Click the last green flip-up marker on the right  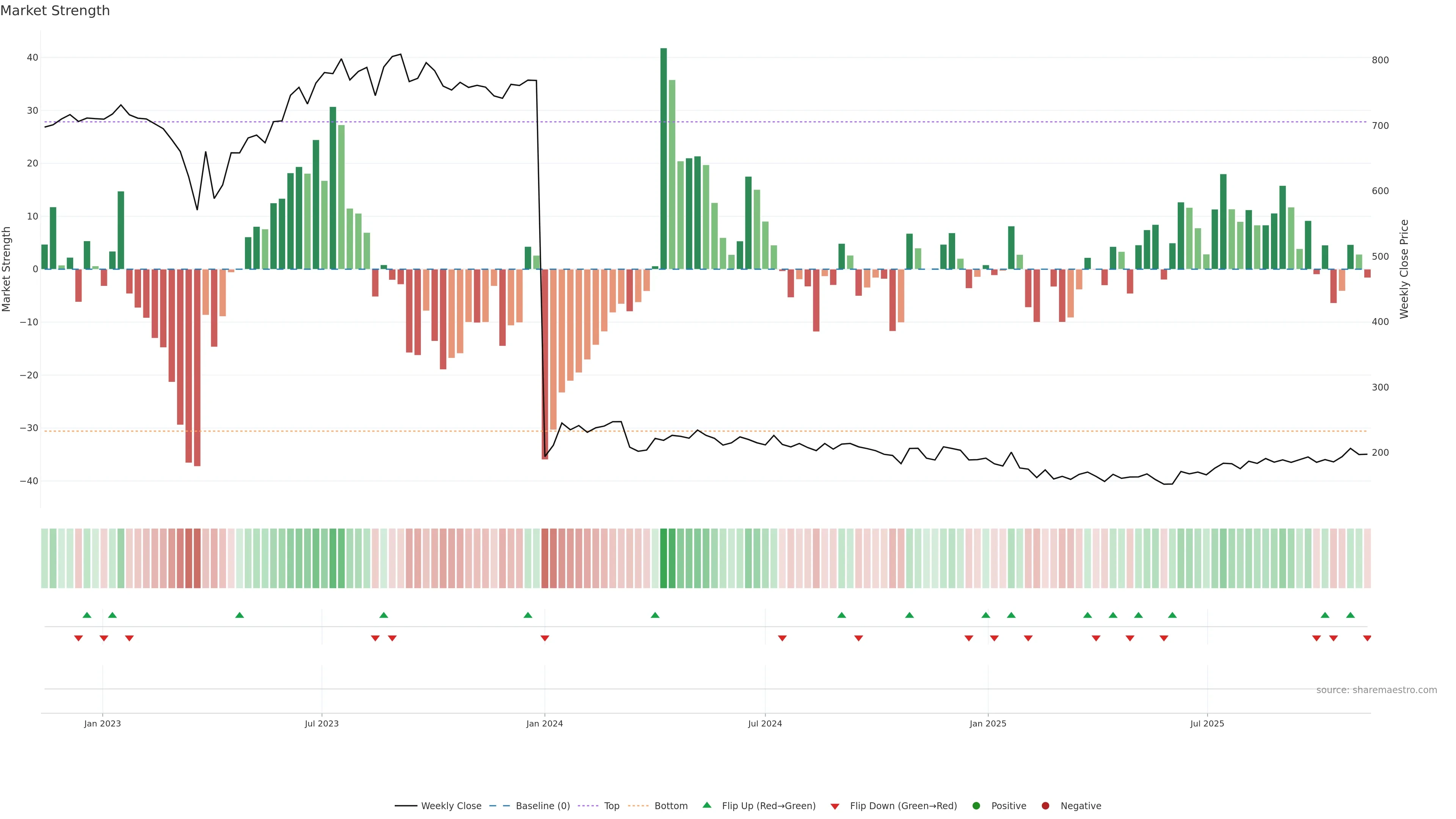pos(1350,615)
